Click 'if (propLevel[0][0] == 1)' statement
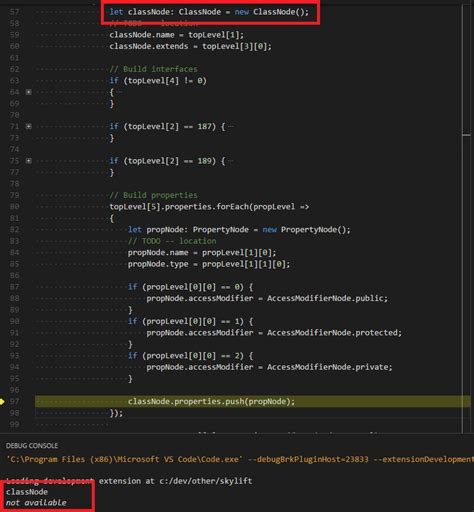 pos(190,321)
